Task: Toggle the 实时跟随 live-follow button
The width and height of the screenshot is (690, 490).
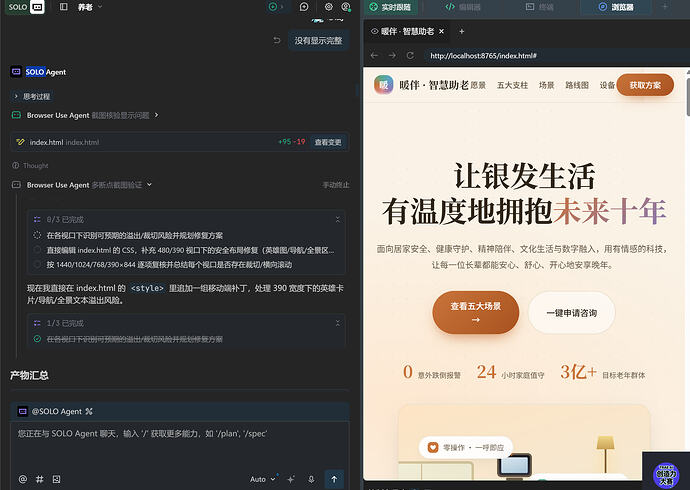Action: 390,7
